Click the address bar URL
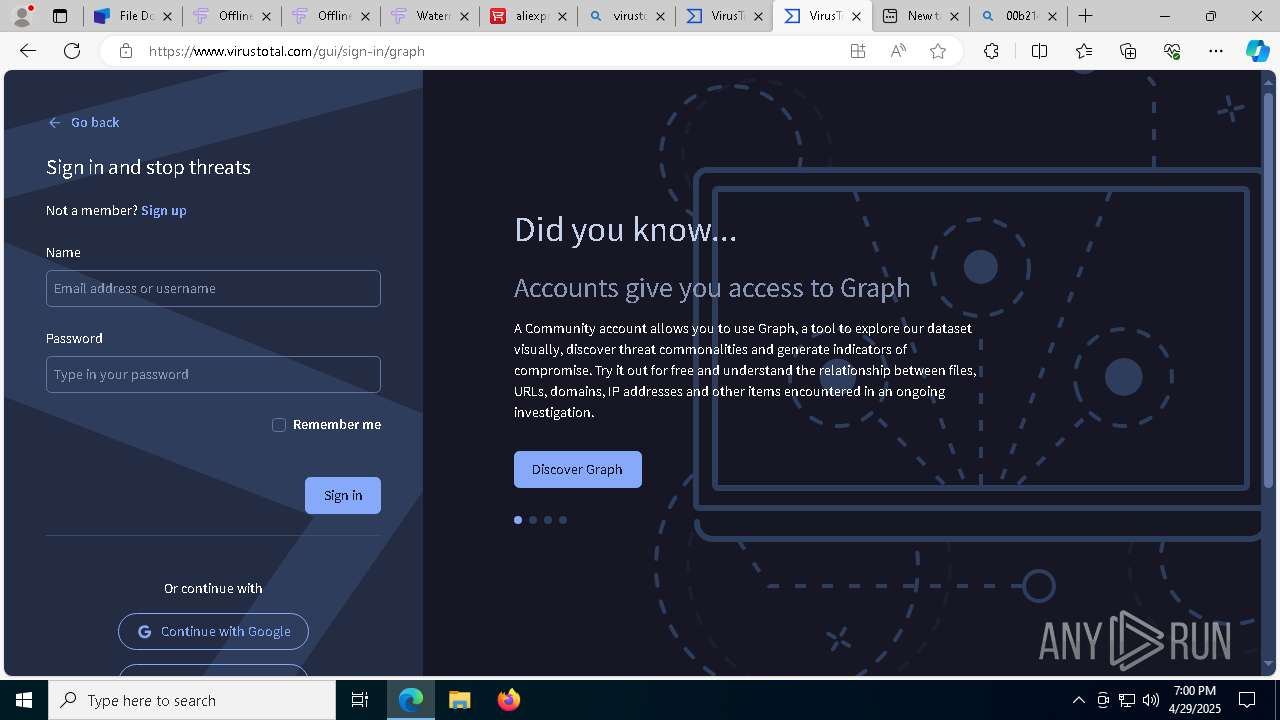Image resolution: width=1280 pixels, height=720 pixels. click(287, 51)
